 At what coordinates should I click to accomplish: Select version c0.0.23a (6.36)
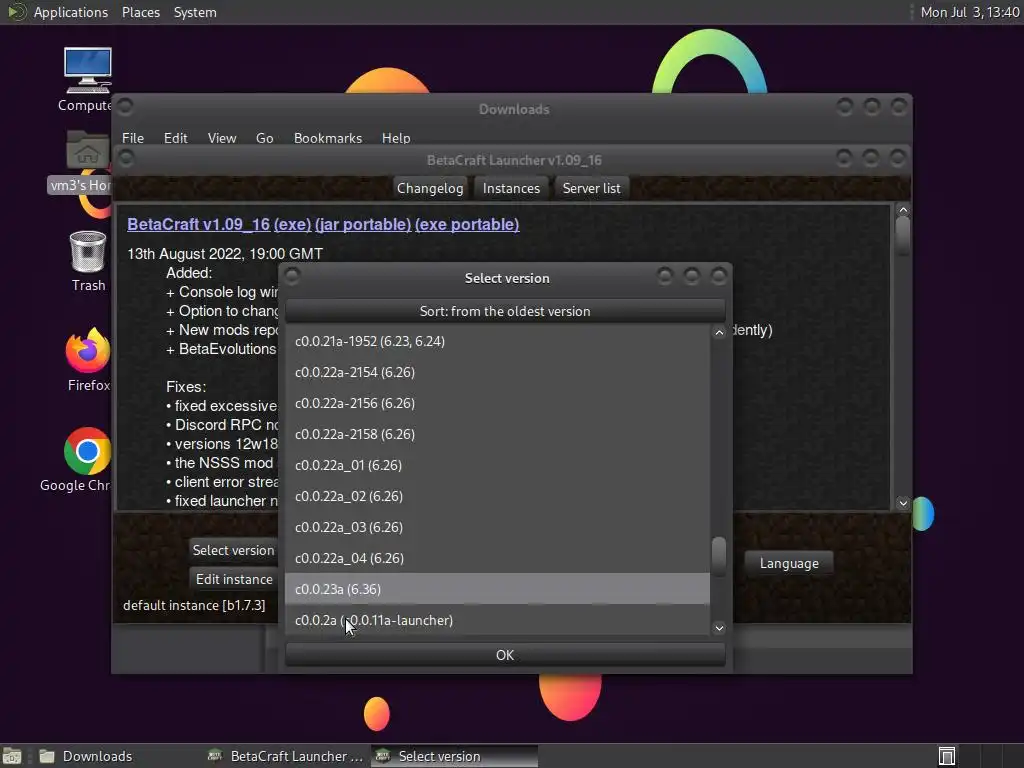[497, 589]
